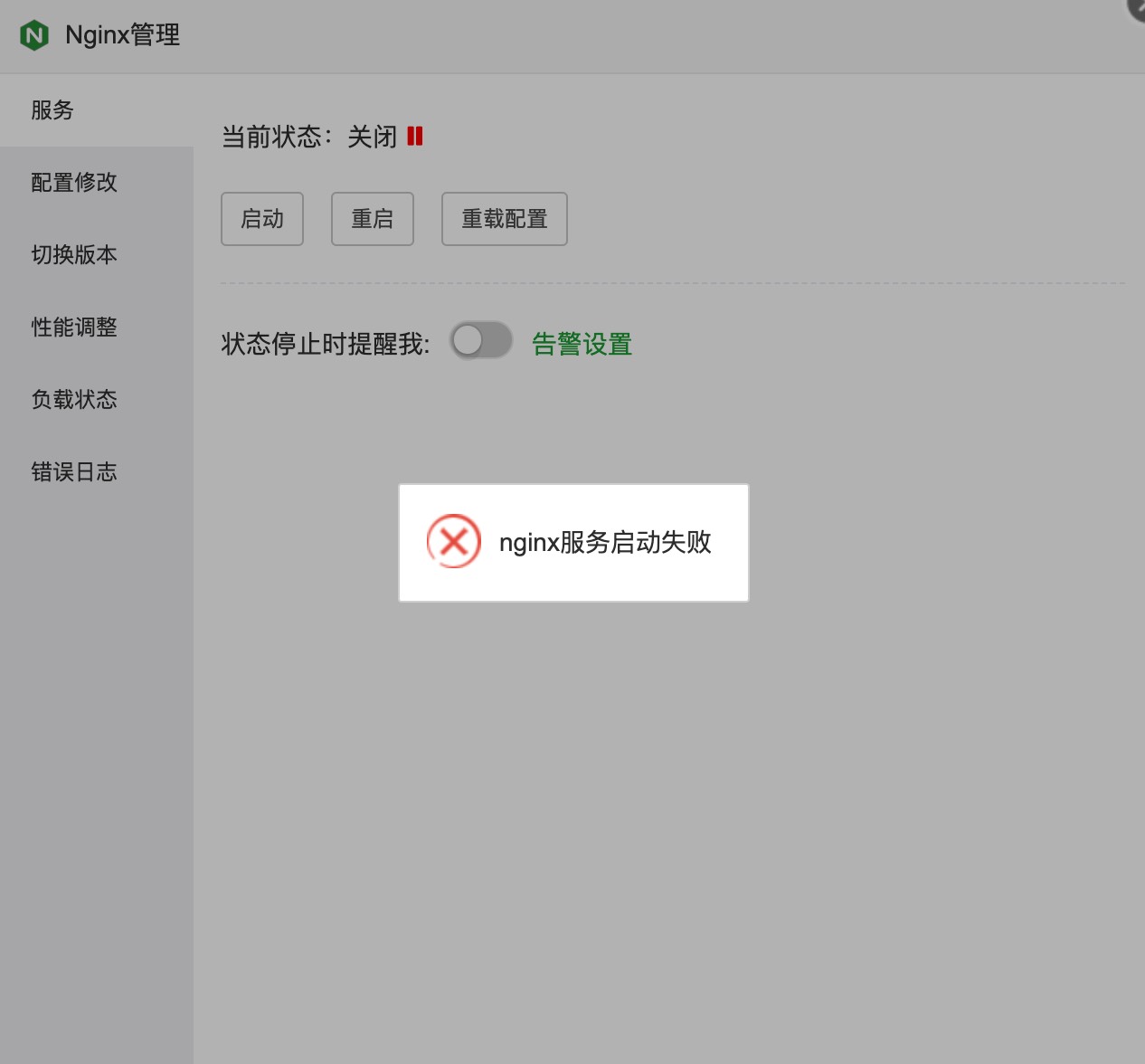Click the red X error icon
Image resolution: width=1145 pixels, height=1064 pixels.
pos(453,541)
